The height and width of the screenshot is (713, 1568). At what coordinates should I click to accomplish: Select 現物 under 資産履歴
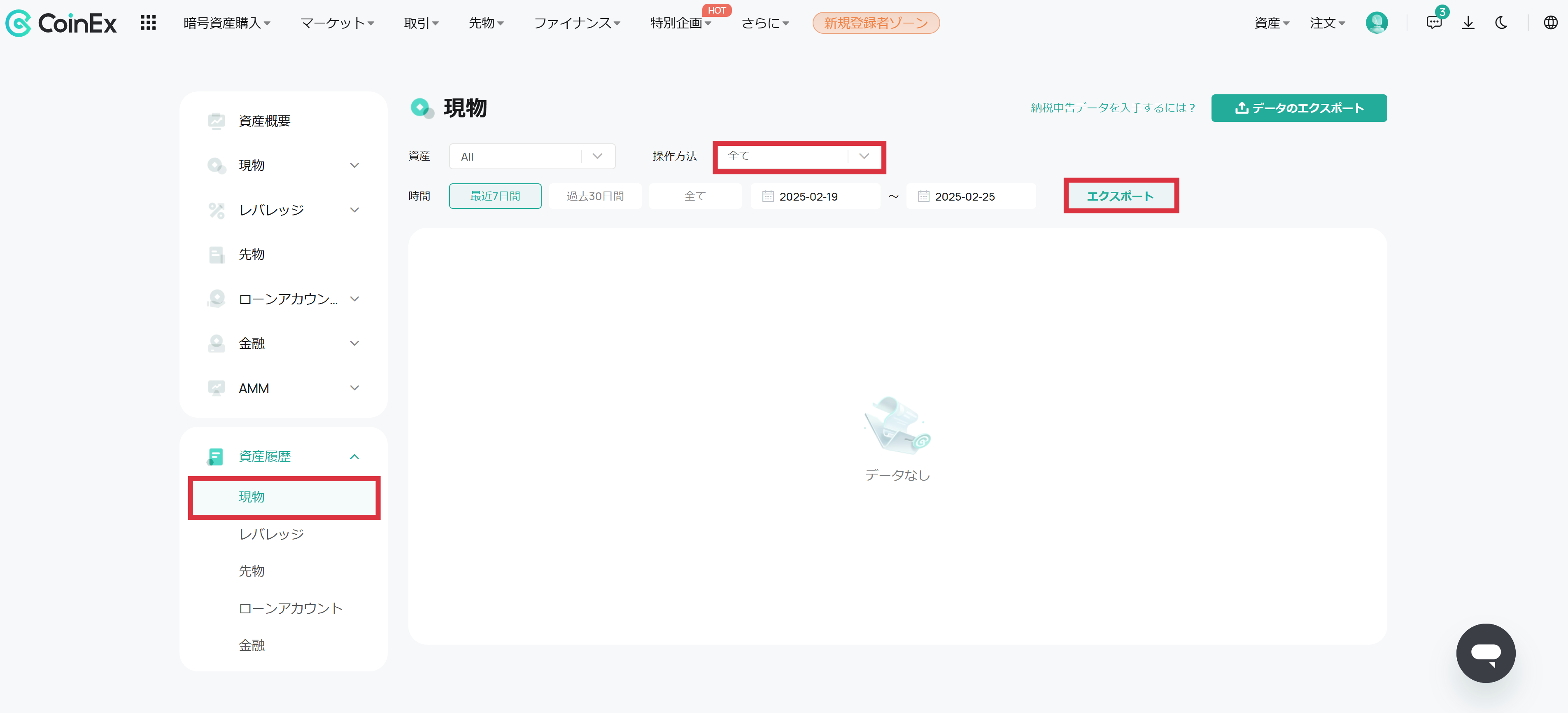pyautogui.click(x=284, y=497)
